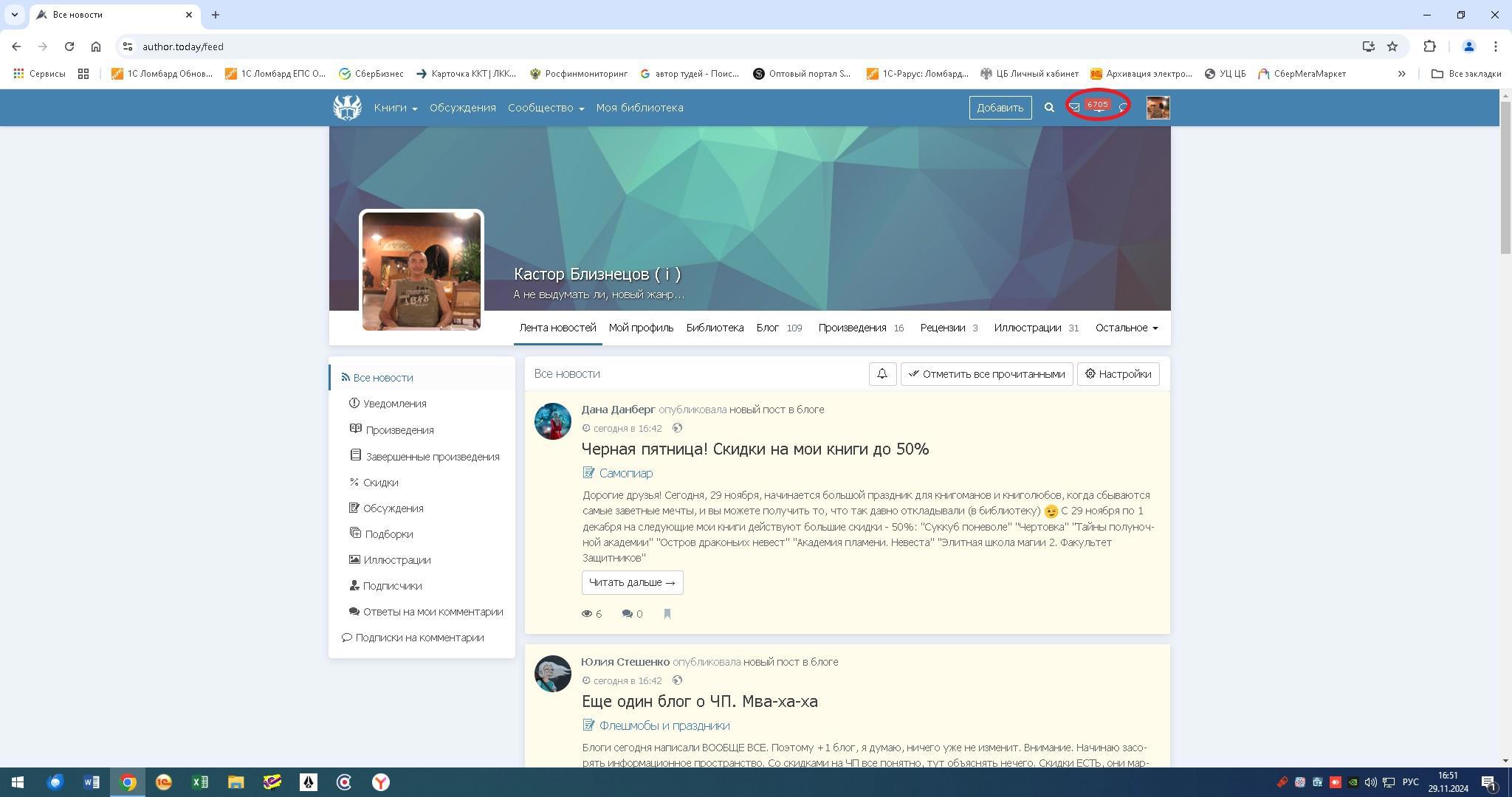Bookmark Дана Данберг's post
This screenshot has height=797, width=1512.
[x=667, y=614]
